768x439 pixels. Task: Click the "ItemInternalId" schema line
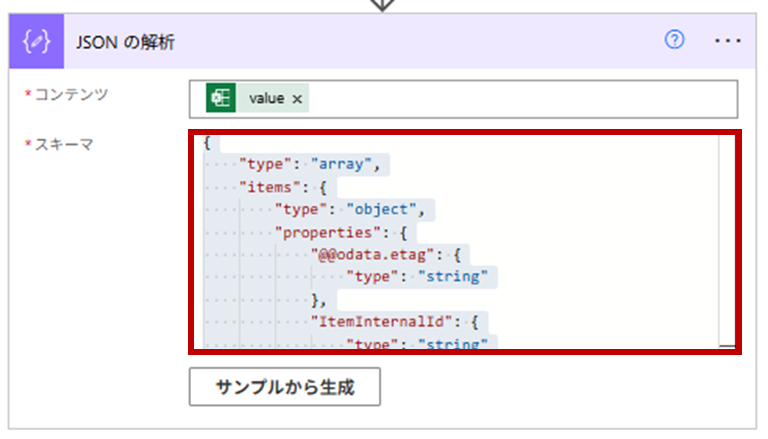point(394,322)
